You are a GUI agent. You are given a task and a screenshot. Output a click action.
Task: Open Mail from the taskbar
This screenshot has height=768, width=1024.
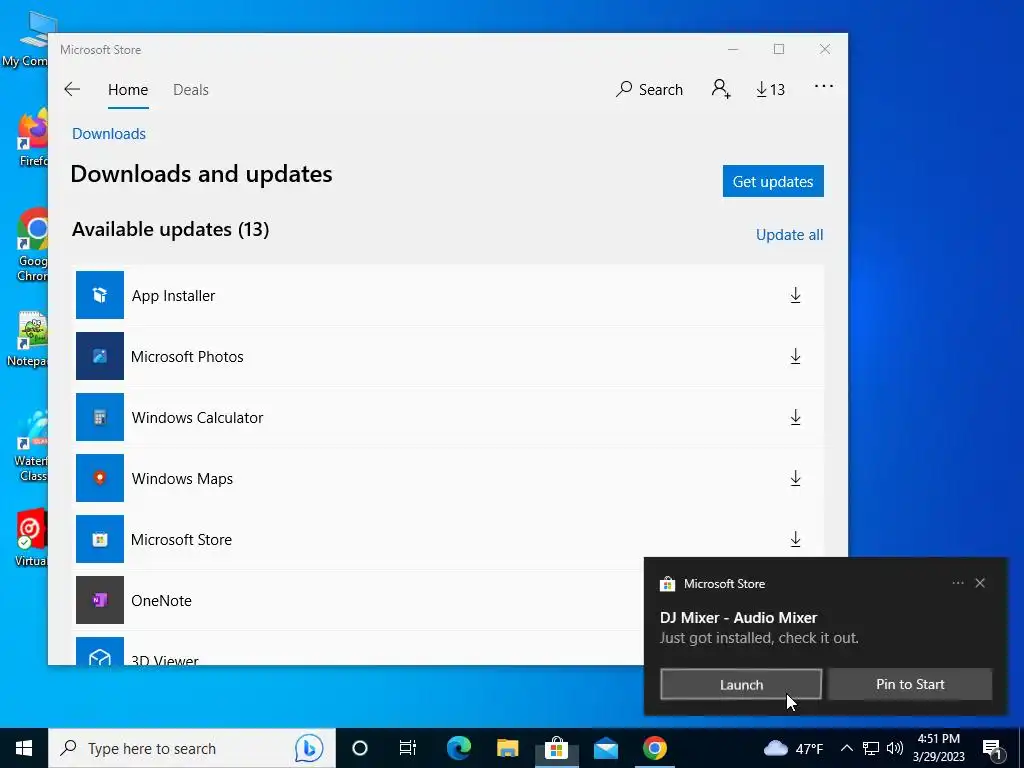tap(605, 748)
